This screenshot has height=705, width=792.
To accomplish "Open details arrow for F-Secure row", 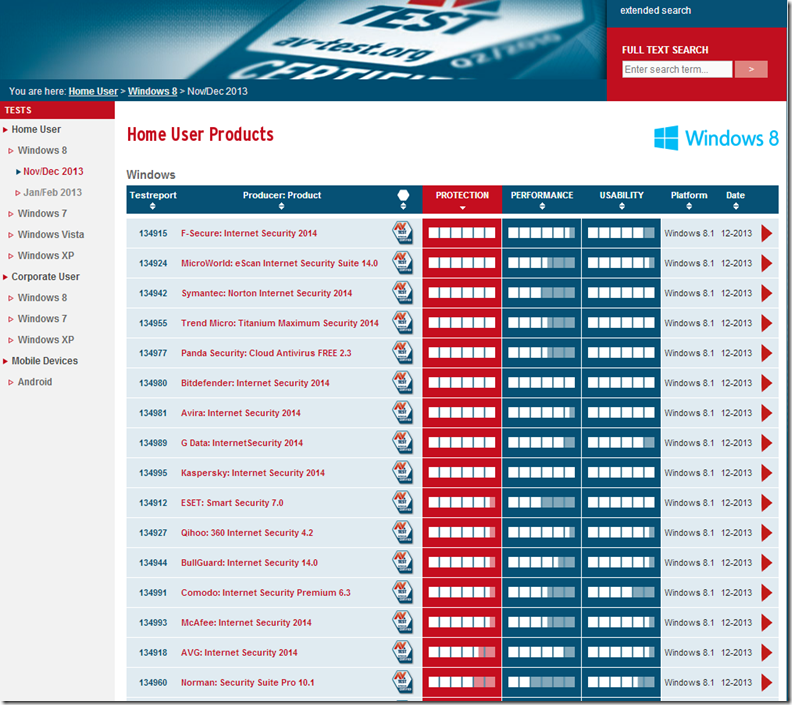I will (767, 233).
